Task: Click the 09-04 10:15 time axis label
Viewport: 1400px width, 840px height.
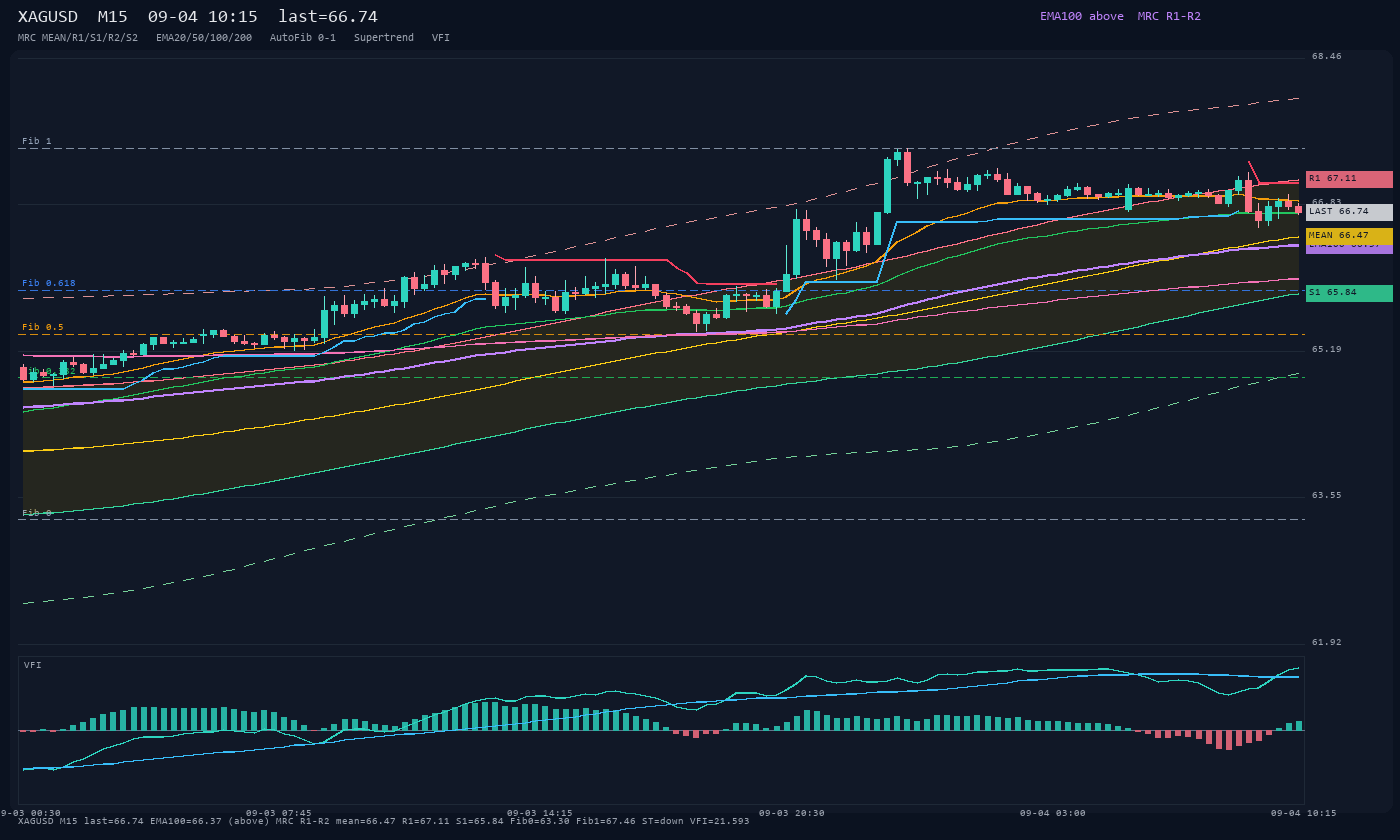Action: pyautogui.click(x=1304, y=813)
